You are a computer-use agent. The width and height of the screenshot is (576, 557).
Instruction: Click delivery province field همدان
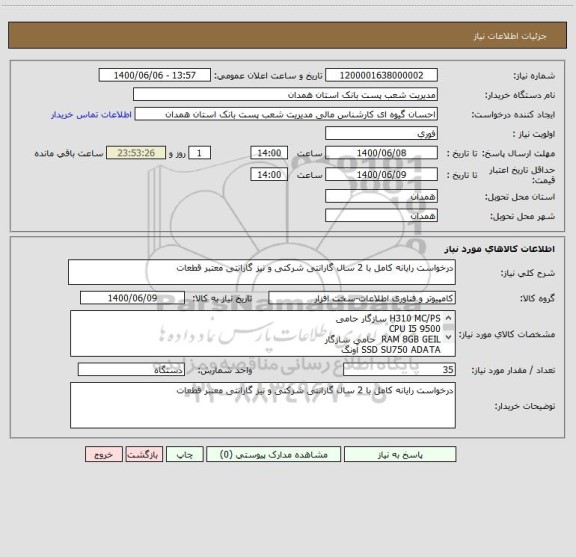381,196
